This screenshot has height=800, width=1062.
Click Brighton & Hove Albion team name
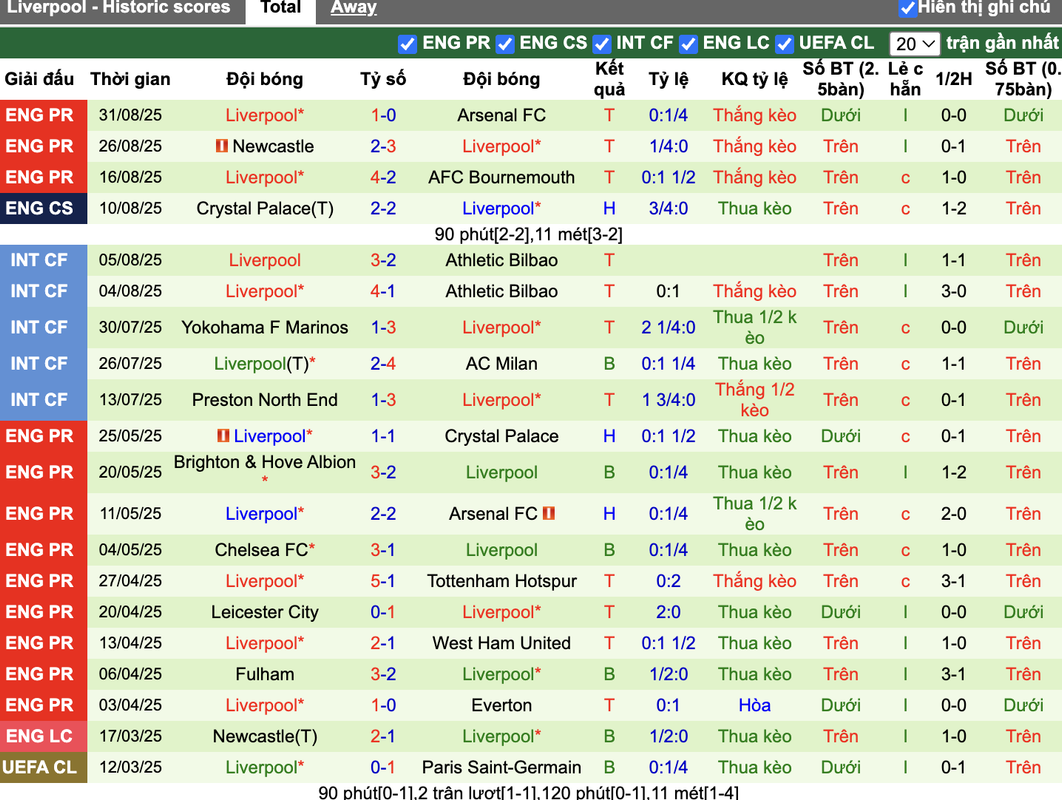point(265,462)
